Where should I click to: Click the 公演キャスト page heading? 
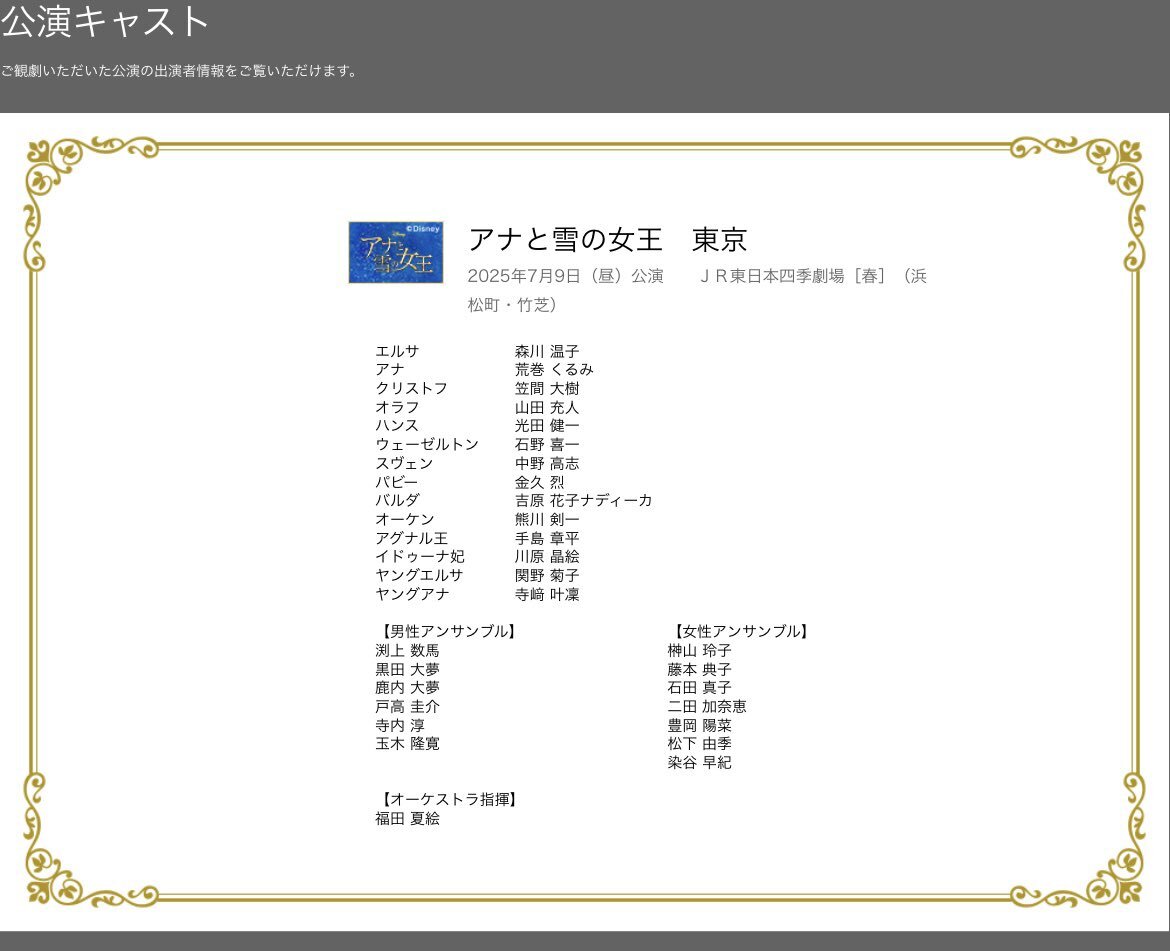tap(105, 21)
